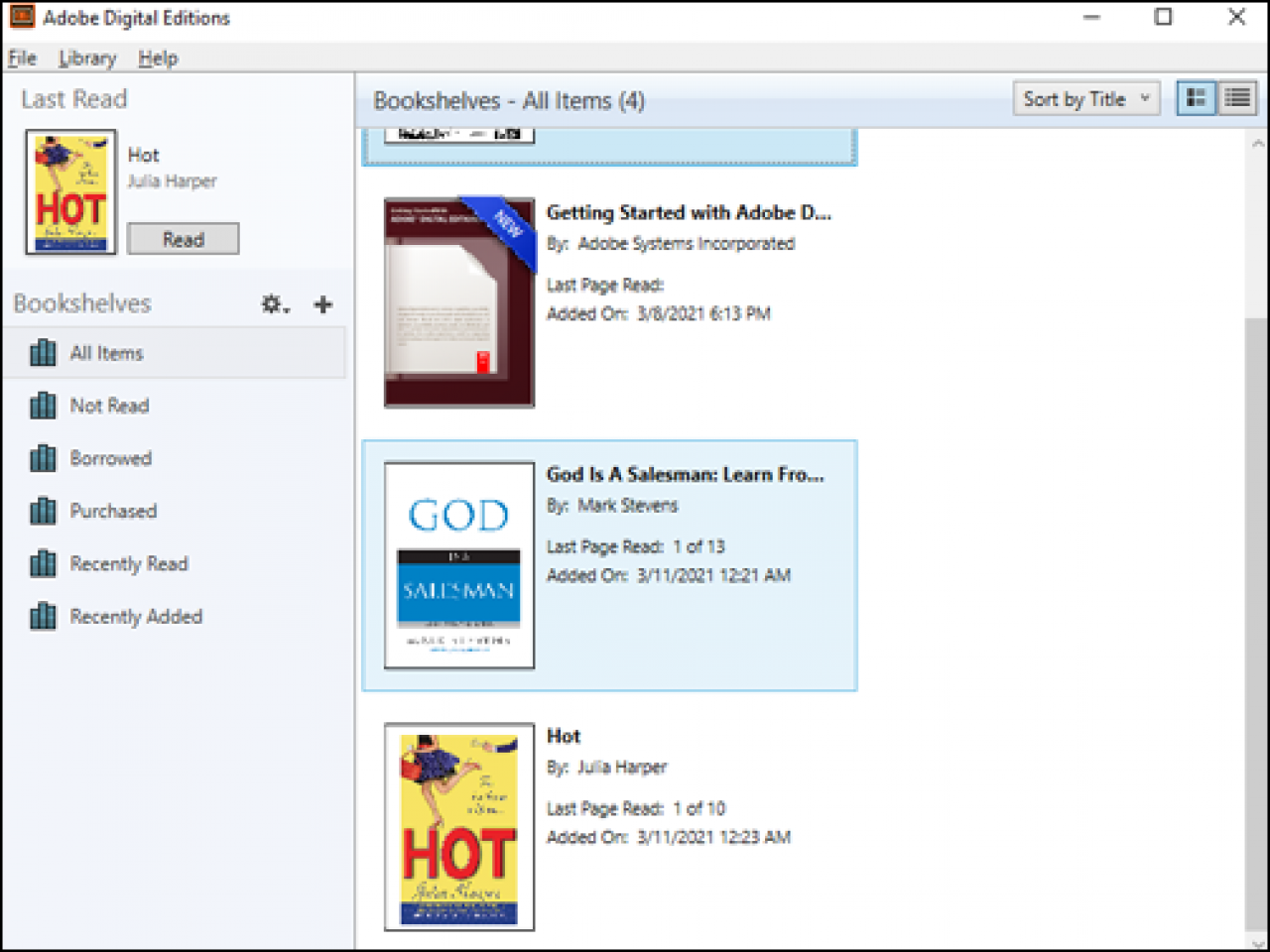Screen dimensions: 1270x952
Task: Click Added On 3/11/2021 12:21 AM
Action: coord(669,576)
